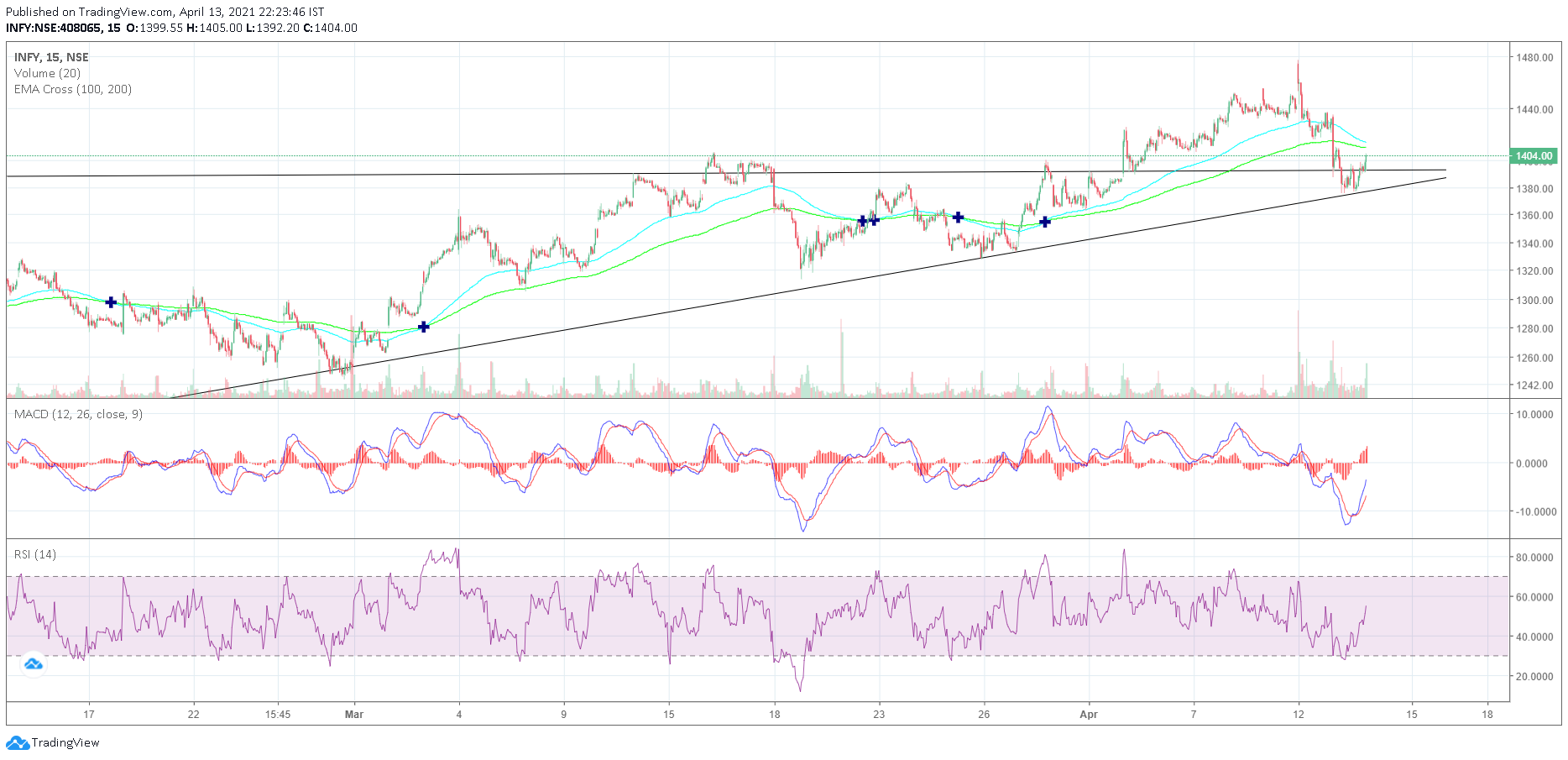Click the 1242.00 price axis label
The image size is (1568, 760).
(1534, 385)
